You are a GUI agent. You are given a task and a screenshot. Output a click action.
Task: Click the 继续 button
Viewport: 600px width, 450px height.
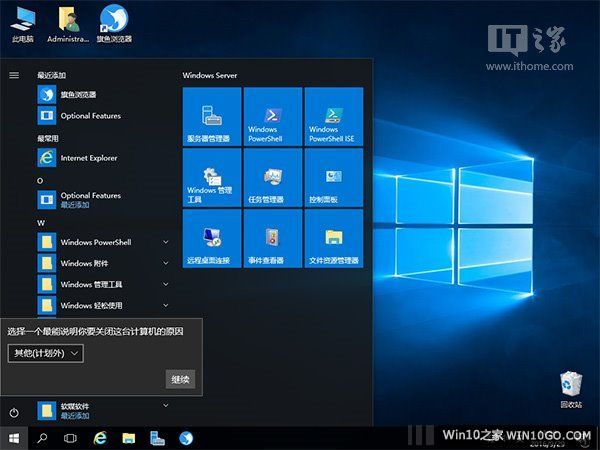pyautogui.click(x=180, y=379)
